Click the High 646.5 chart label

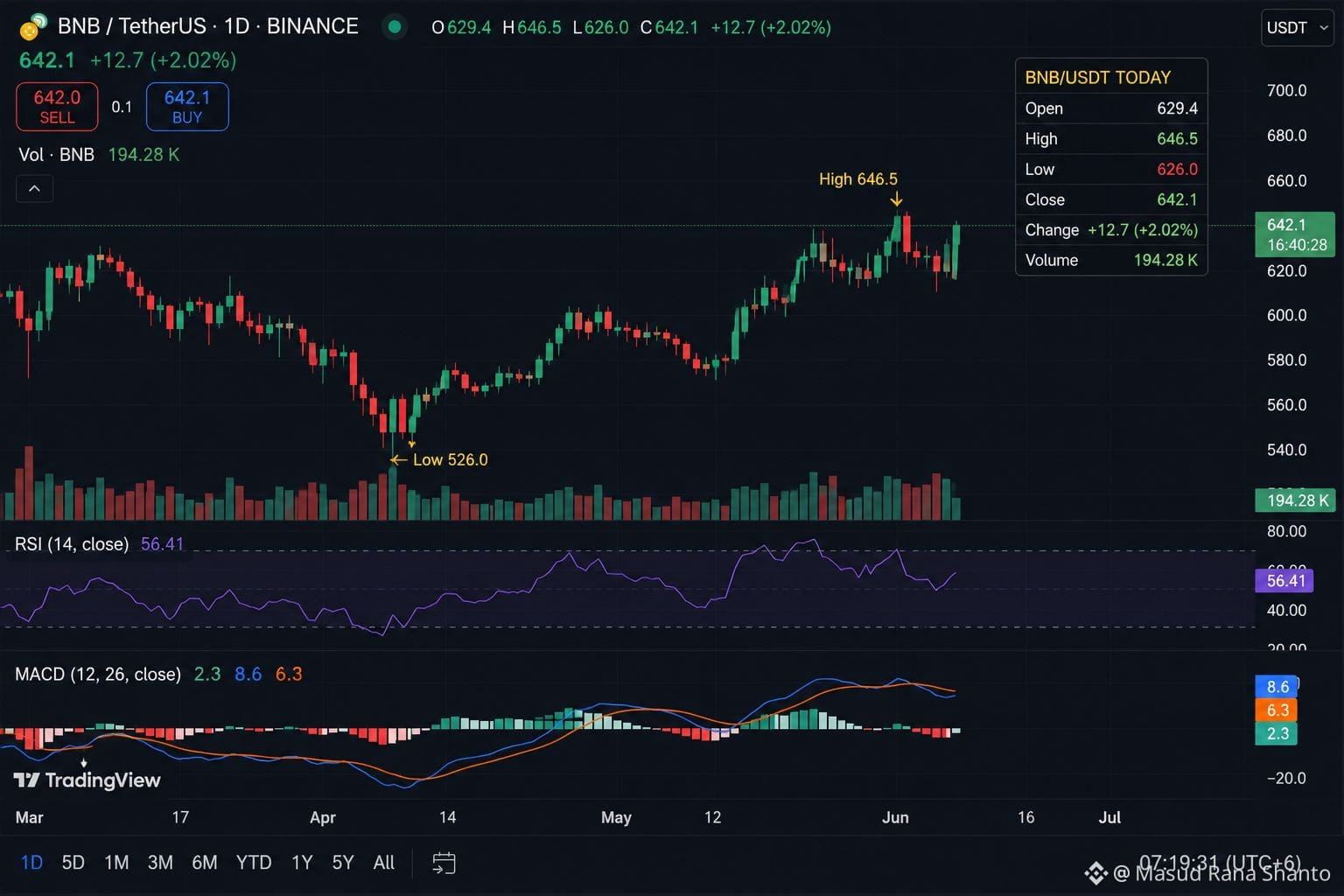click(858, 179)
